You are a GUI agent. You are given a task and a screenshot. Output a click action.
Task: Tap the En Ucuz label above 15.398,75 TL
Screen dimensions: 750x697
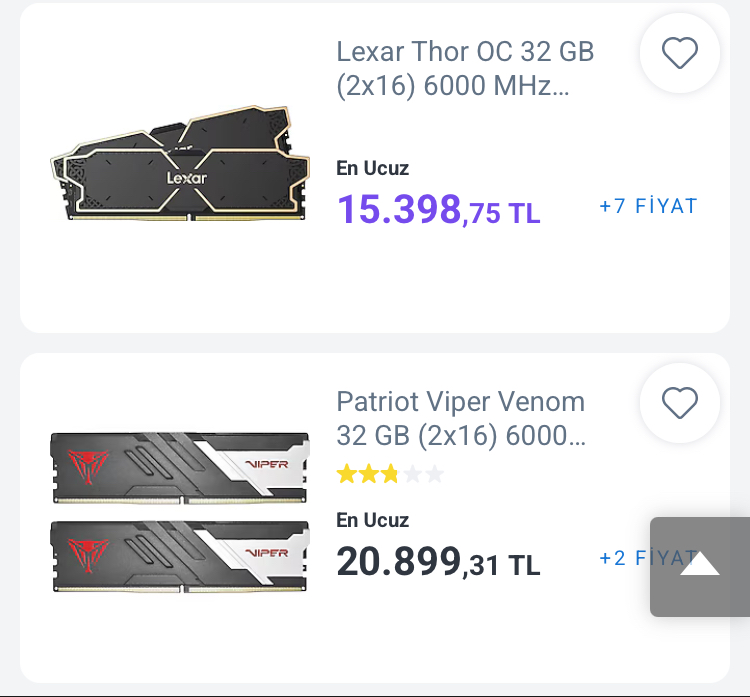point(372,169)
